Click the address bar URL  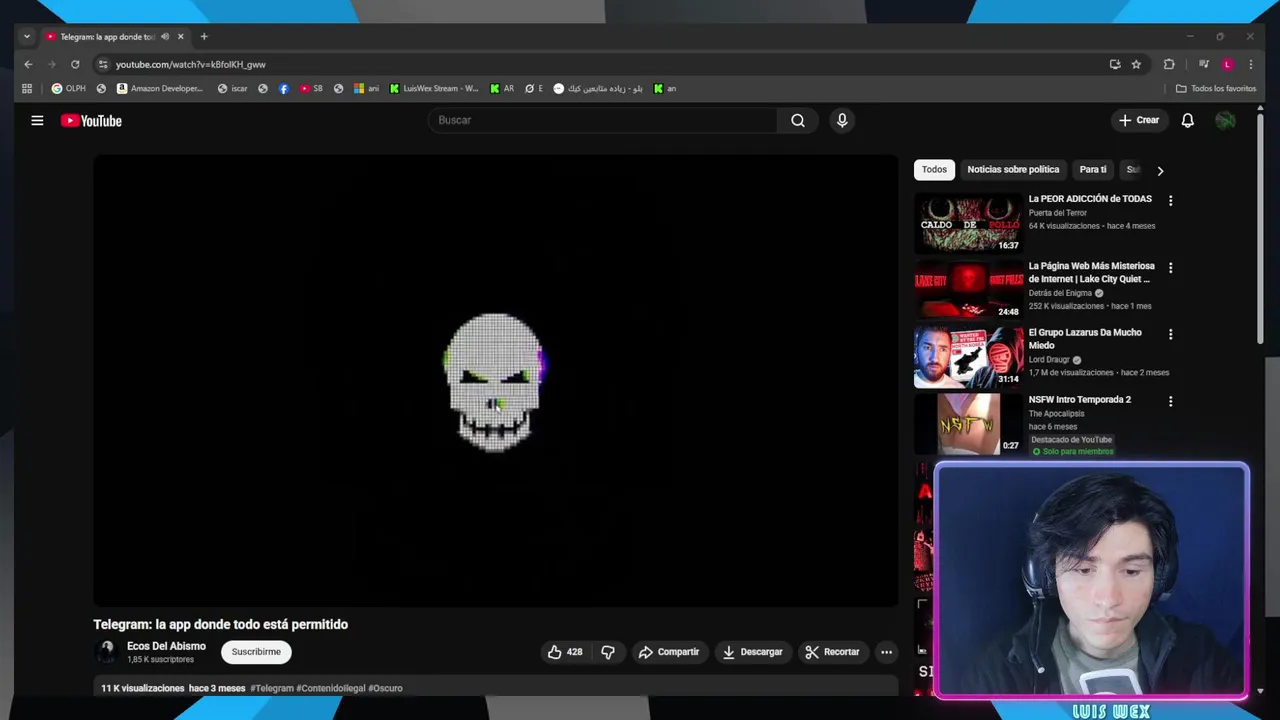coord(190,64)
